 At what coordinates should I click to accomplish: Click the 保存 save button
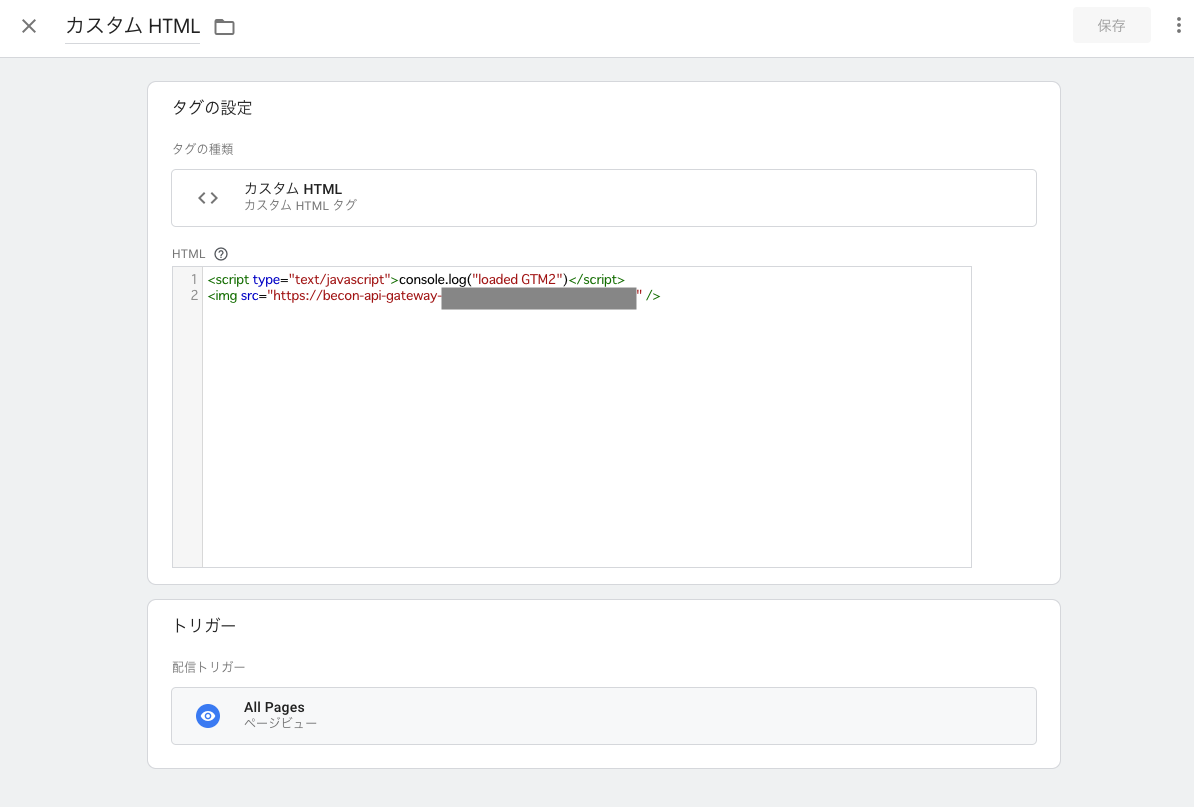(1111, 26)
